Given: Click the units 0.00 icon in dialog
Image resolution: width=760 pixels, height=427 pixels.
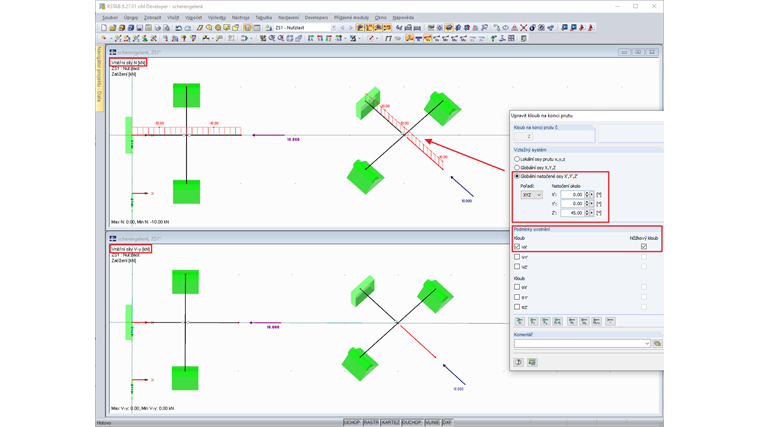Looking at the screenshot, I should click(532, 362).
